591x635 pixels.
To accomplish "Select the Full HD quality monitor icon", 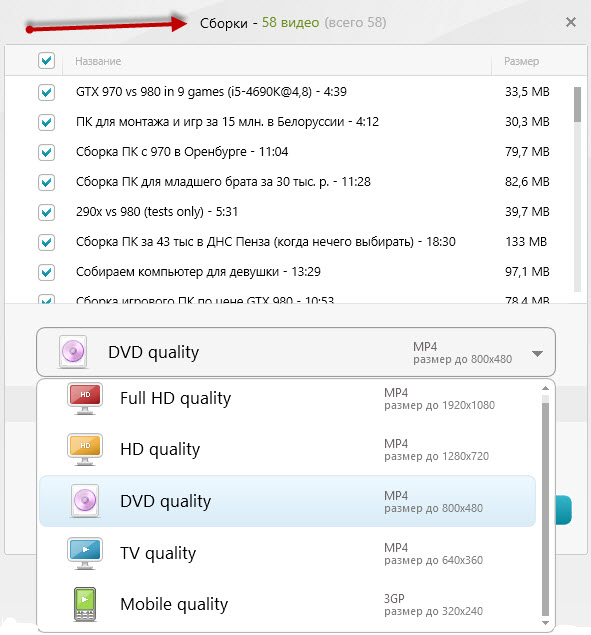I will 85,398.
